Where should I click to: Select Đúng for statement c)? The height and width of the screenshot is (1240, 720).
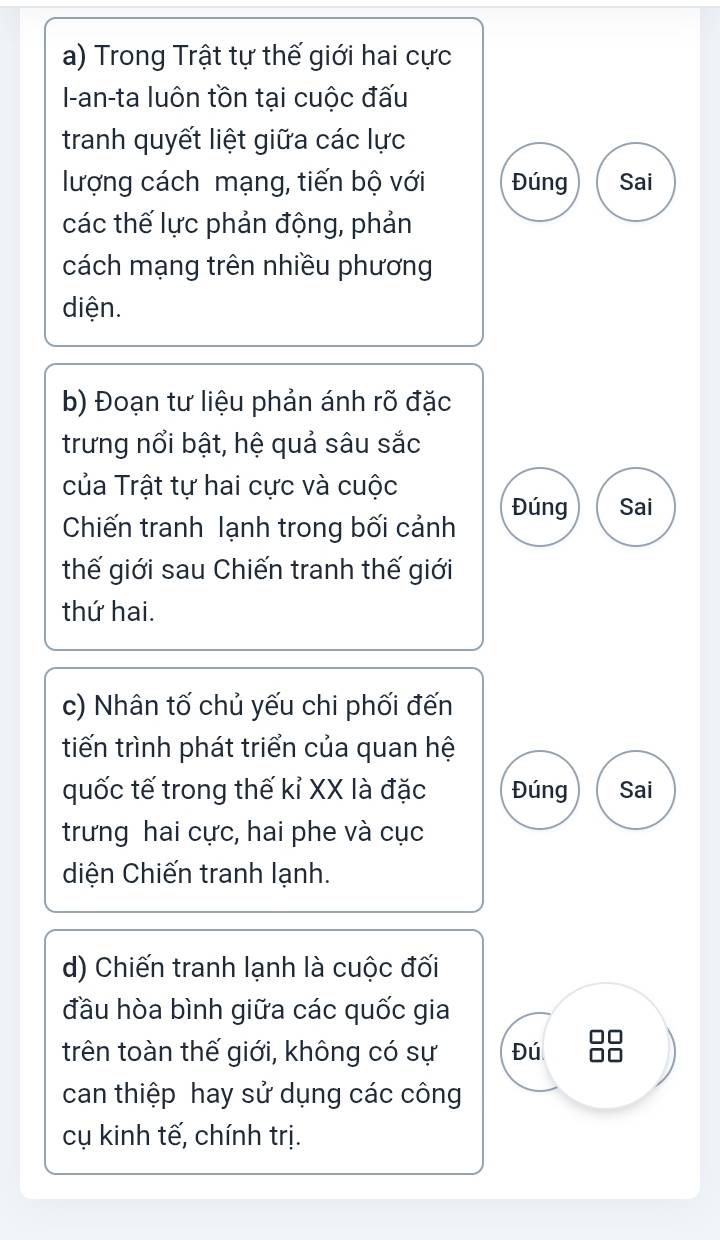(x=540, y=790)
